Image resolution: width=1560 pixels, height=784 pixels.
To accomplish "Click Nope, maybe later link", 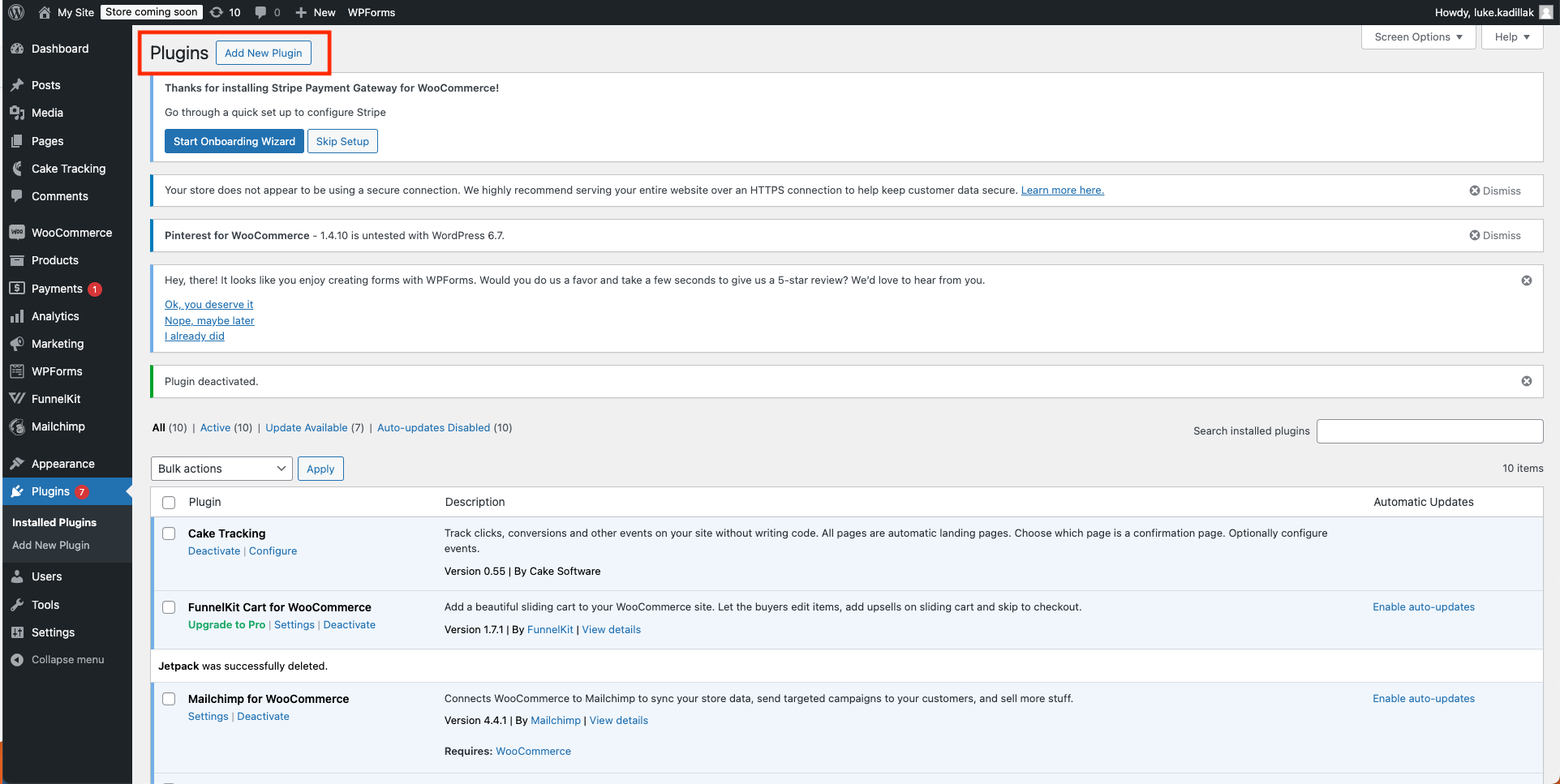I will pos(209,320).
